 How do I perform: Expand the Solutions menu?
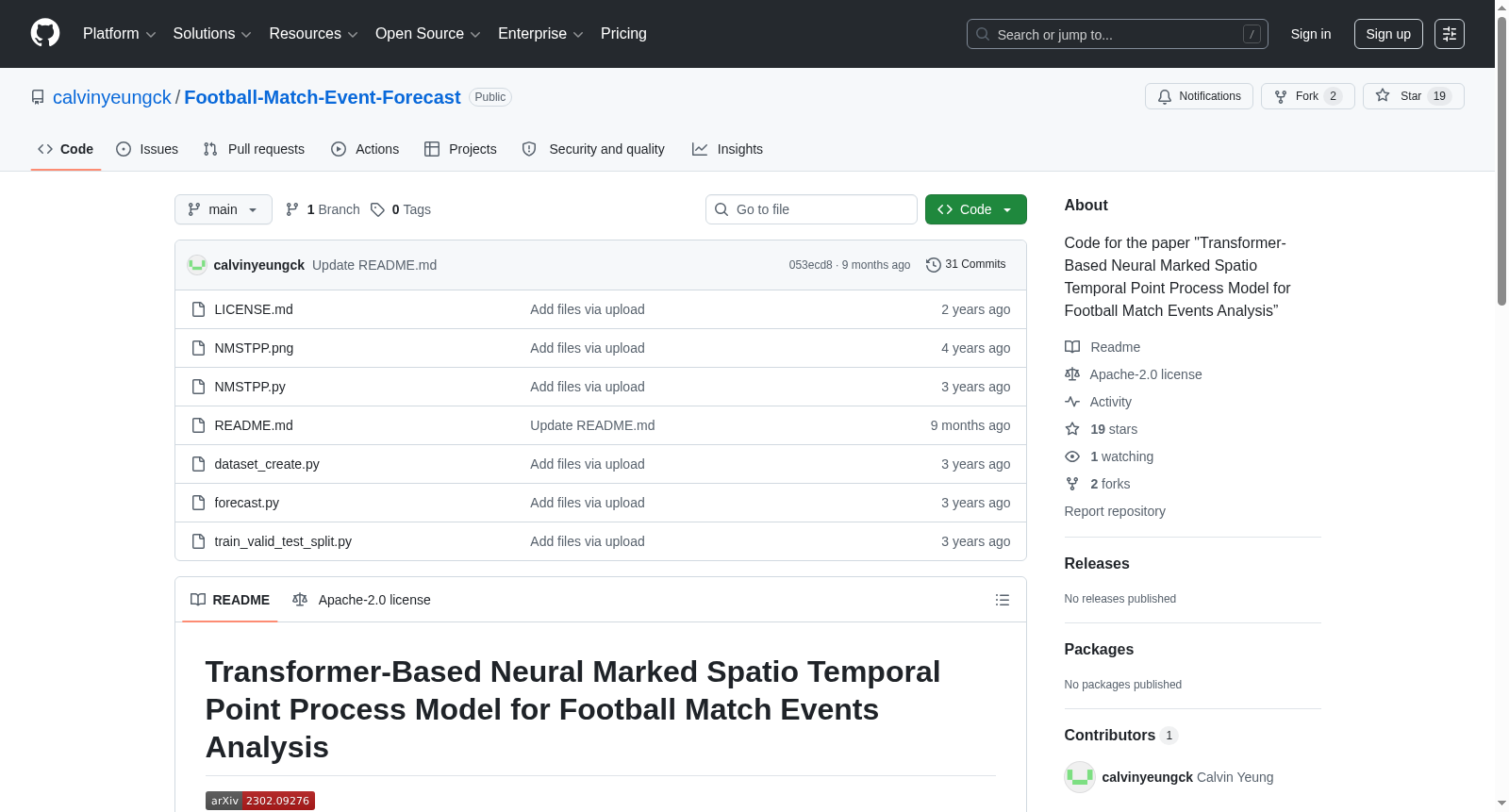coord(212,34)
